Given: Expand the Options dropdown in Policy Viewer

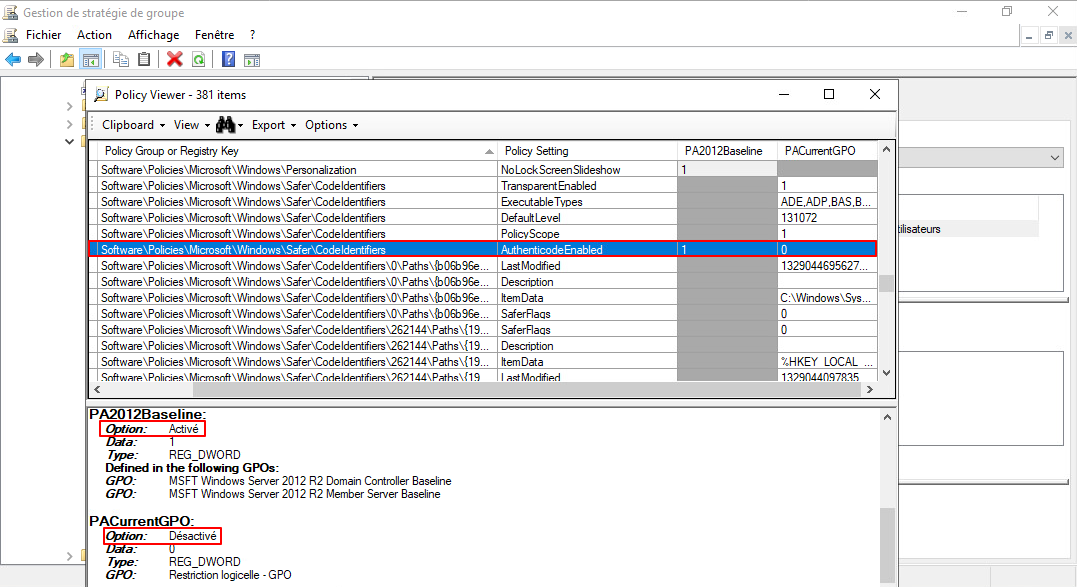Looking at the screenshot, I should (331, 125).
